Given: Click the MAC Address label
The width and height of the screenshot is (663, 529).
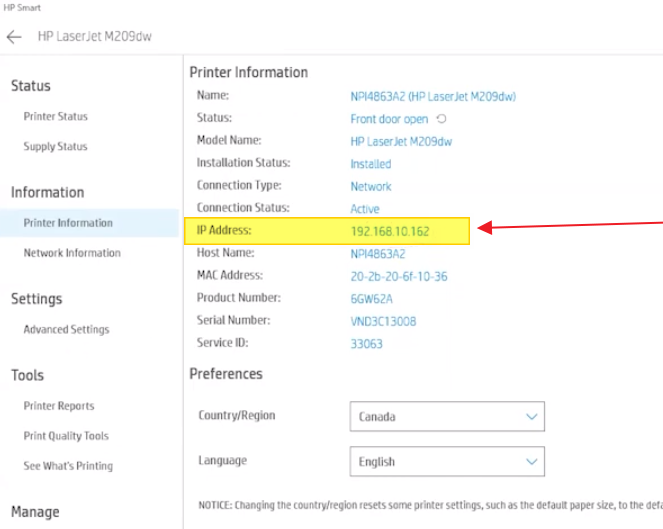Looking at the screenshot, I should point(230,275).
